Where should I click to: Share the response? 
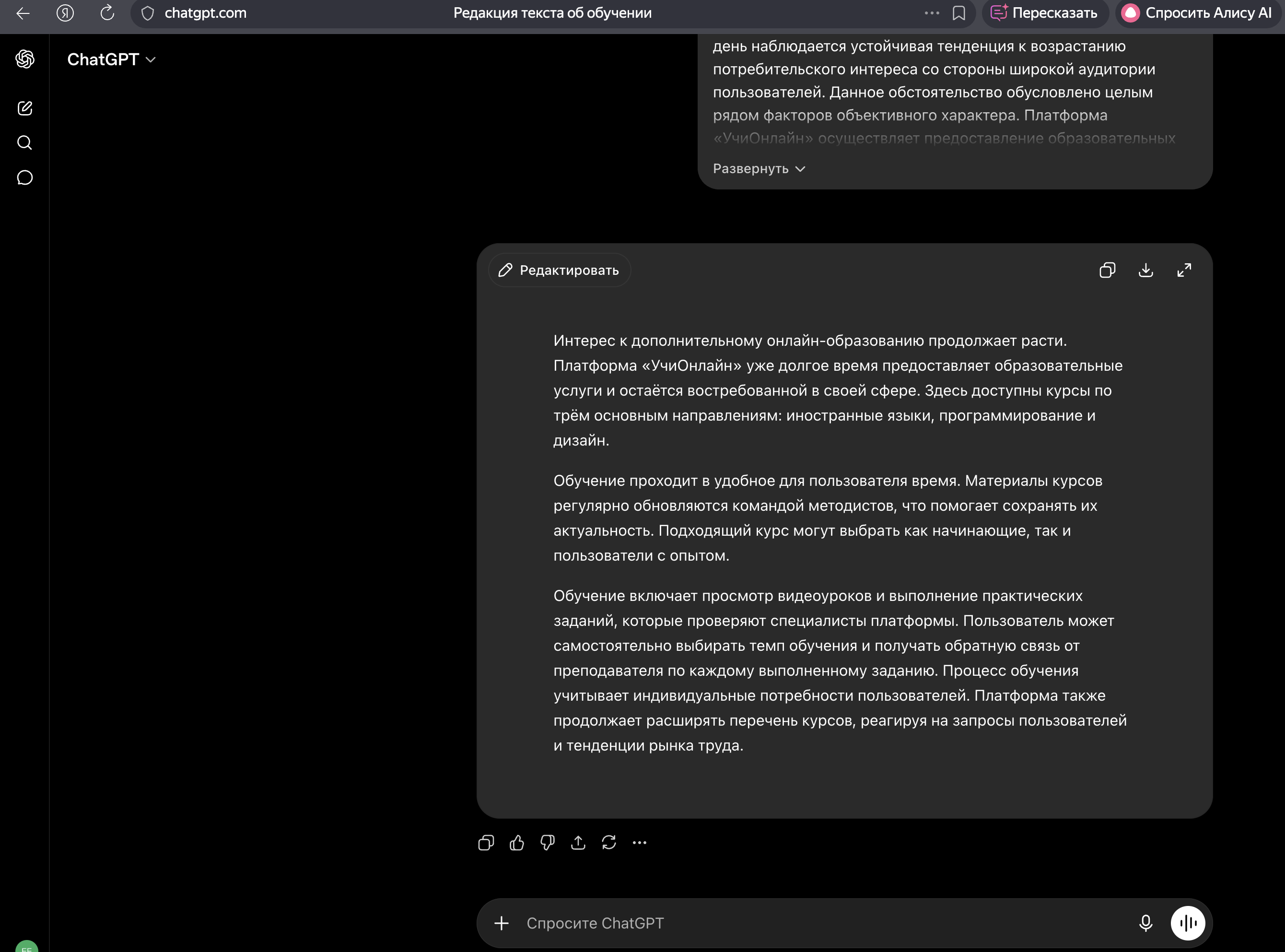tap(578, 843)
